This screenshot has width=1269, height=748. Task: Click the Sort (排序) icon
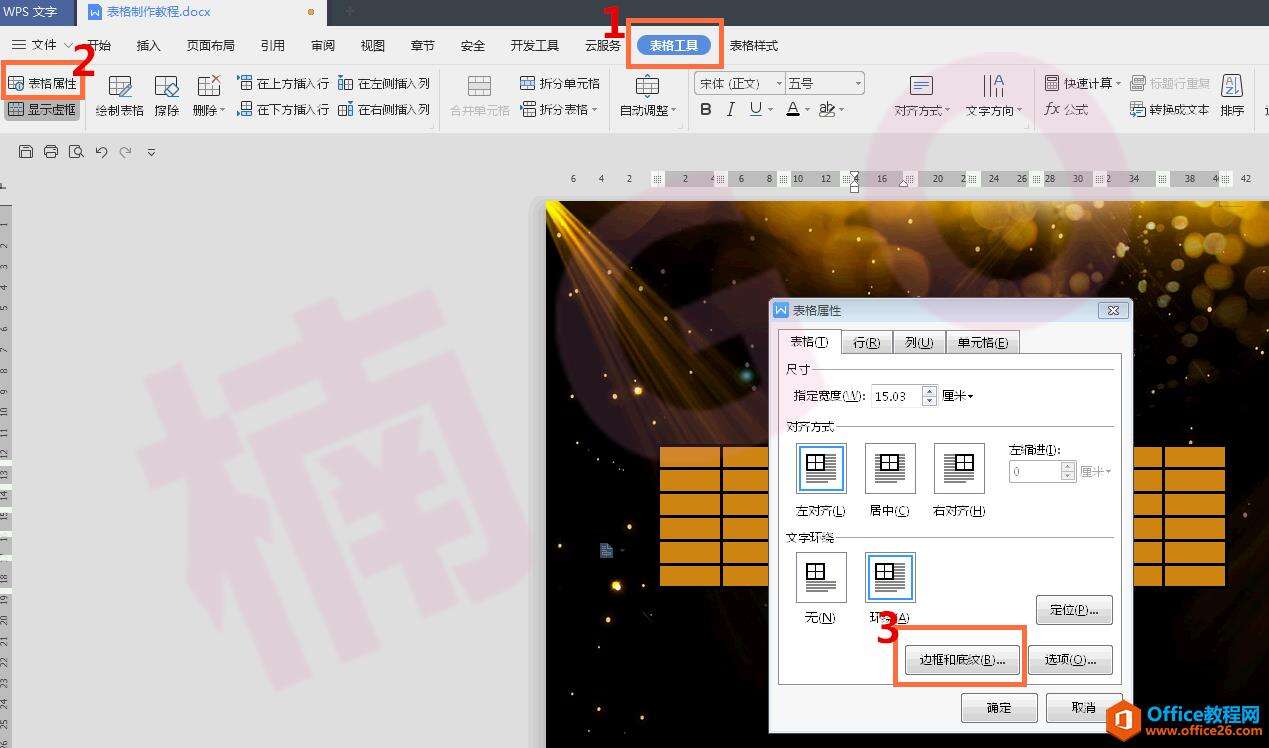(x=1232, y=96)
